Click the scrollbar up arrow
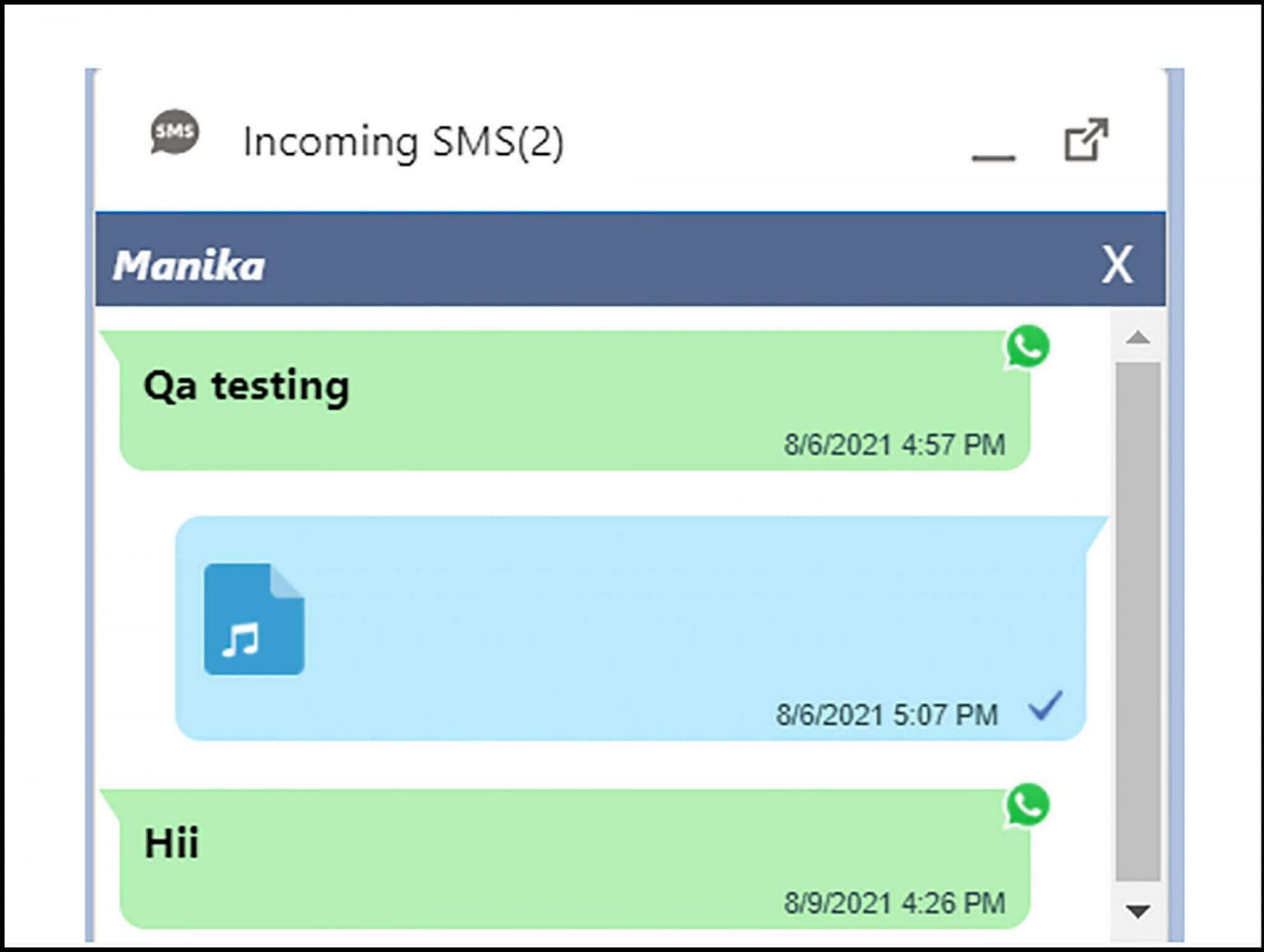 [1138, 335]
